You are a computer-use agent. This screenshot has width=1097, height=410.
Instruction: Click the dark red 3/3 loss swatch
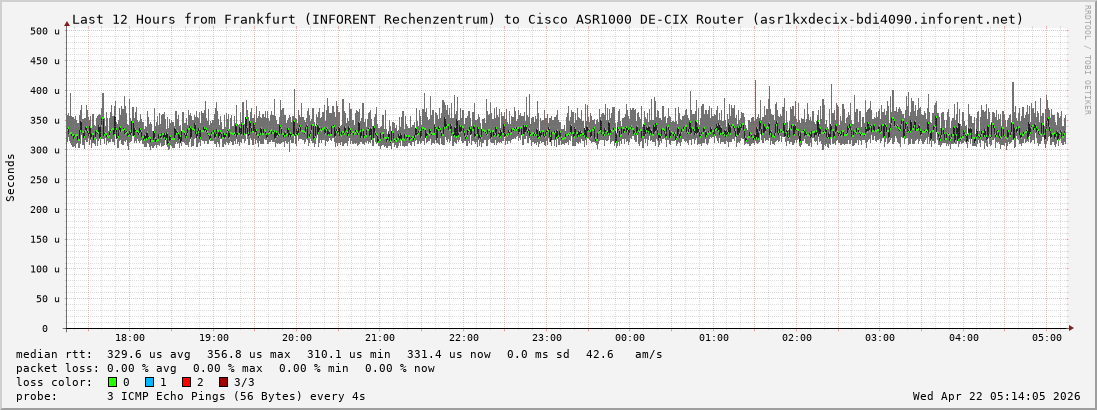(223, 382)
